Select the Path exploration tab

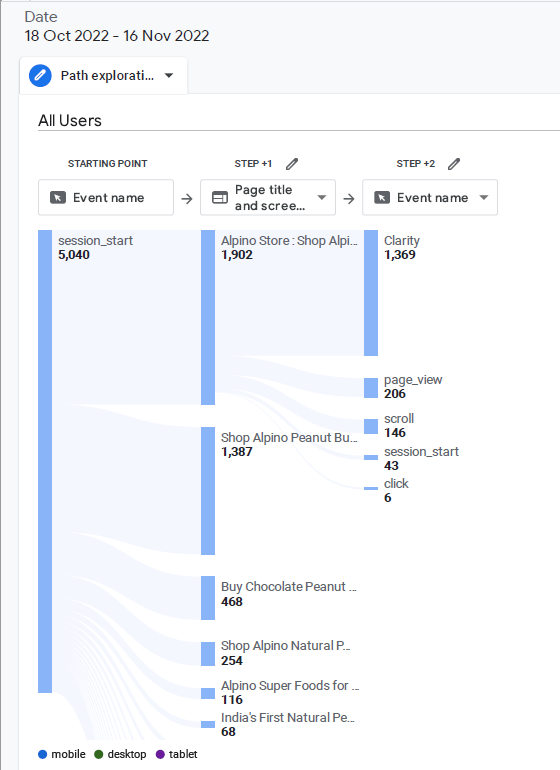tap(104, 76)
